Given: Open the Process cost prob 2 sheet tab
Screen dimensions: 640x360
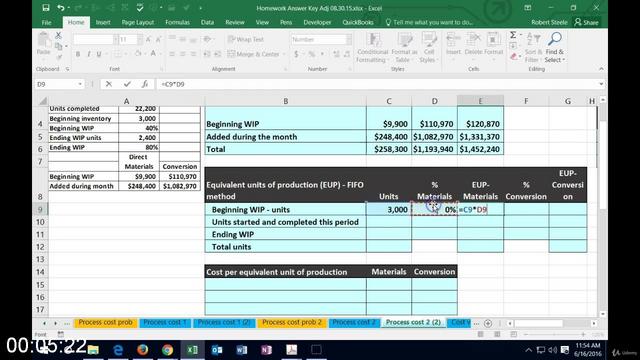Looking at the screenshot, I should pyautogui.click(x=292, y=322).
